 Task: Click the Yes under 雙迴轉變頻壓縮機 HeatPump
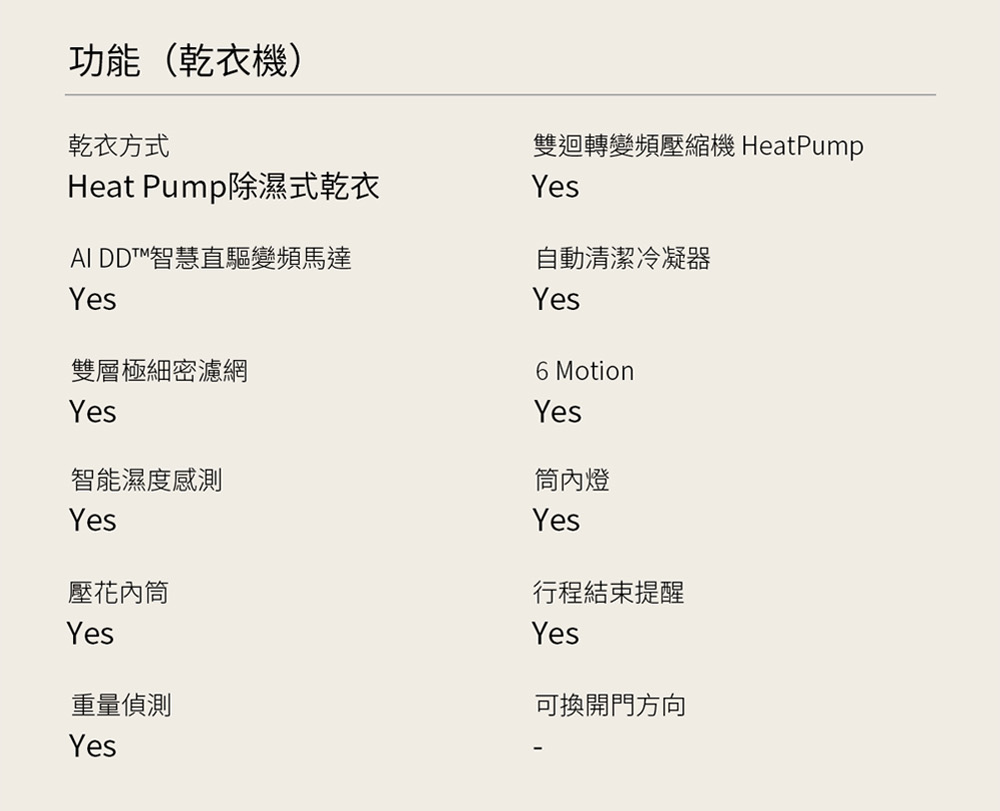[555, 187]
